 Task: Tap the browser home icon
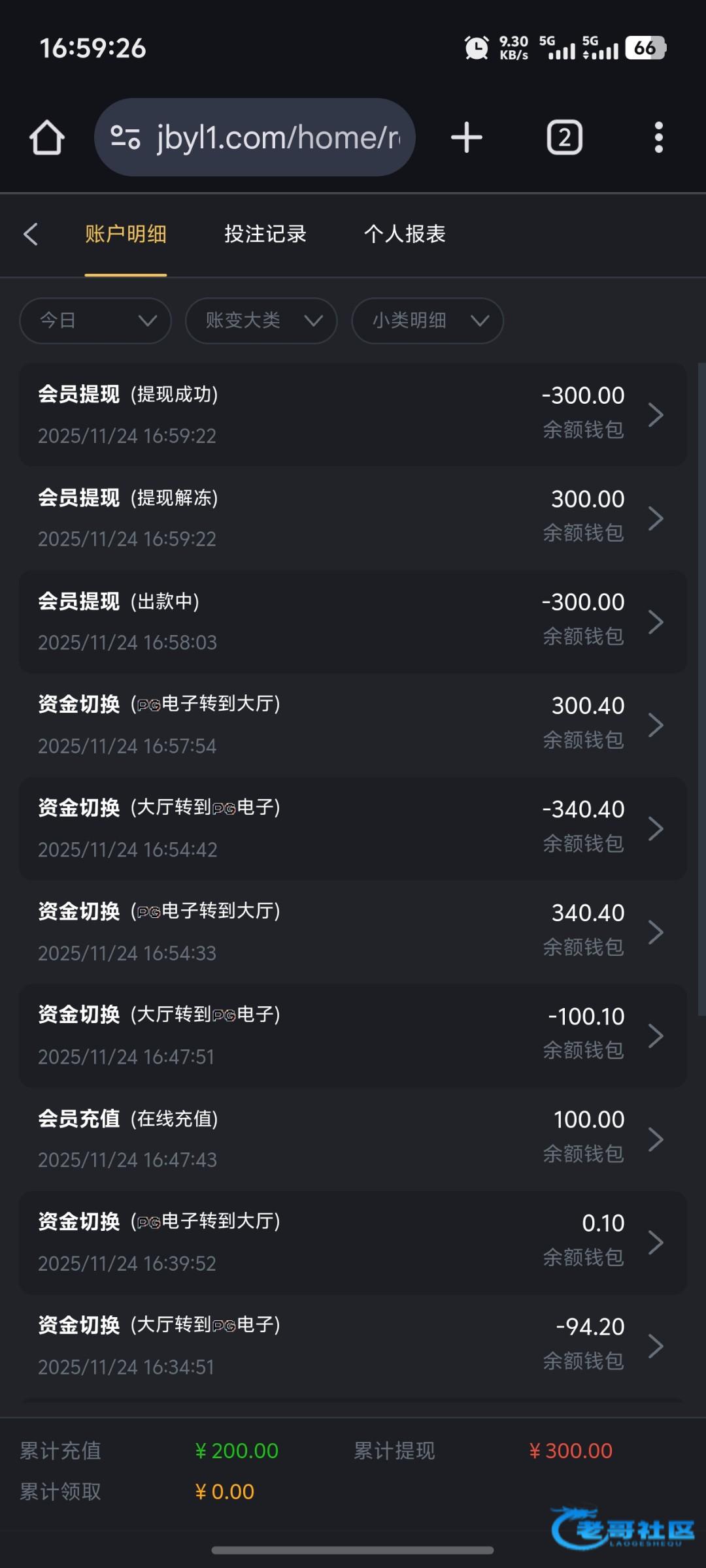(x=47, y=137)
